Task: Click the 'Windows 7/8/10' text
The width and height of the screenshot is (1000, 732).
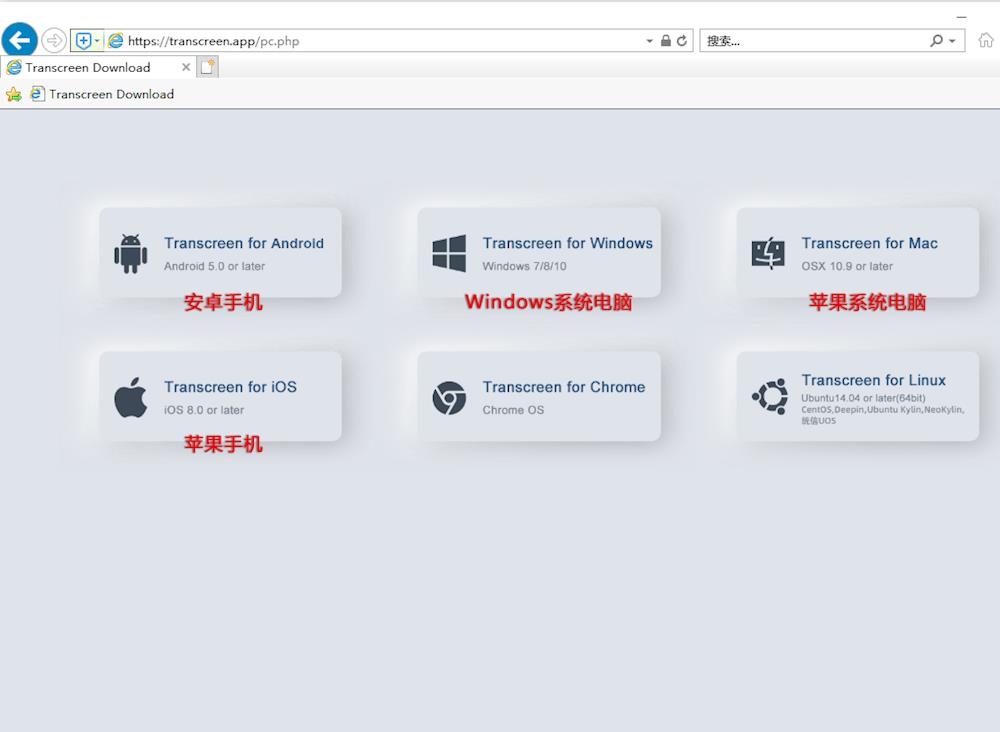Action: pos(524,267)
